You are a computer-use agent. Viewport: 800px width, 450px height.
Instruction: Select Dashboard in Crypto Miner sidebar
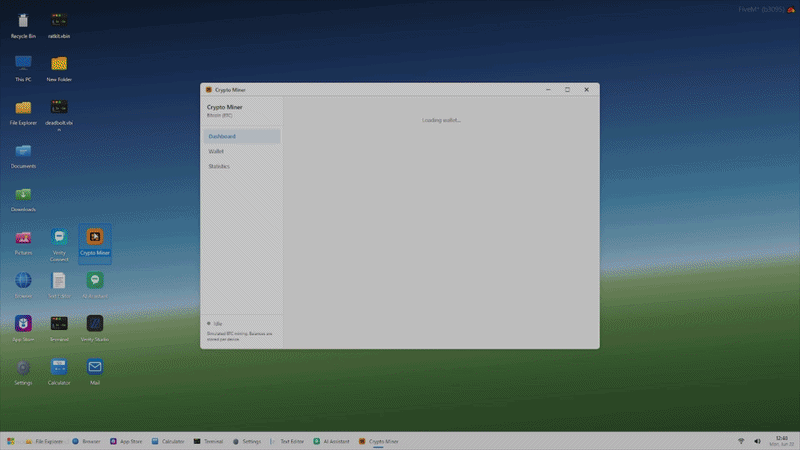(x=242, y=136)
